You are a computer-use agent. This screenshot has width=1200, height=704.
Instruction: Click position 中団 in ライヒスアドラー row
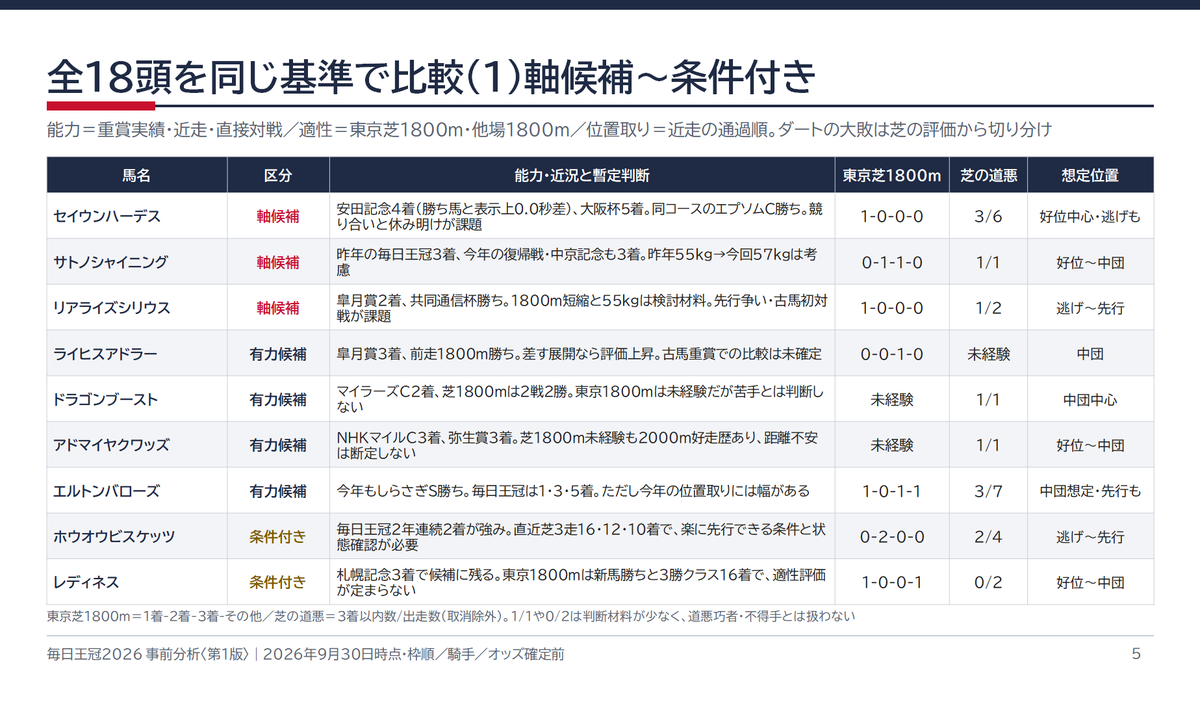[x=1090, y=354]
